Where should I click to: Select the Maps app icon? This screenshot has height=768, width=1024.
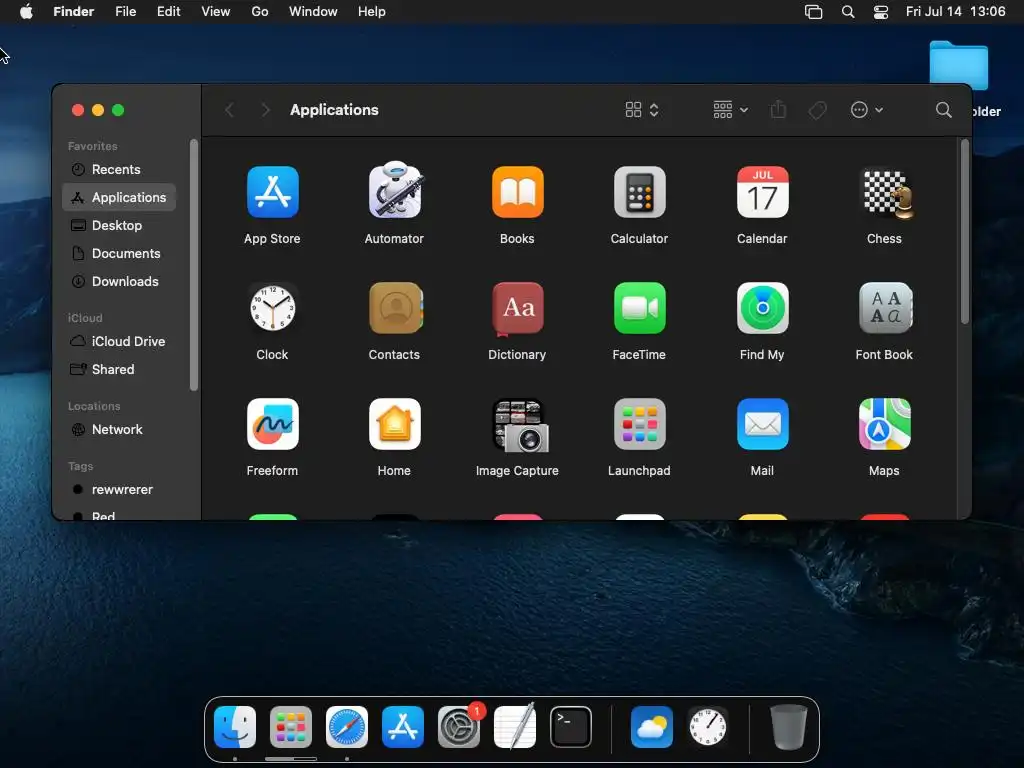tap(885, 424)
